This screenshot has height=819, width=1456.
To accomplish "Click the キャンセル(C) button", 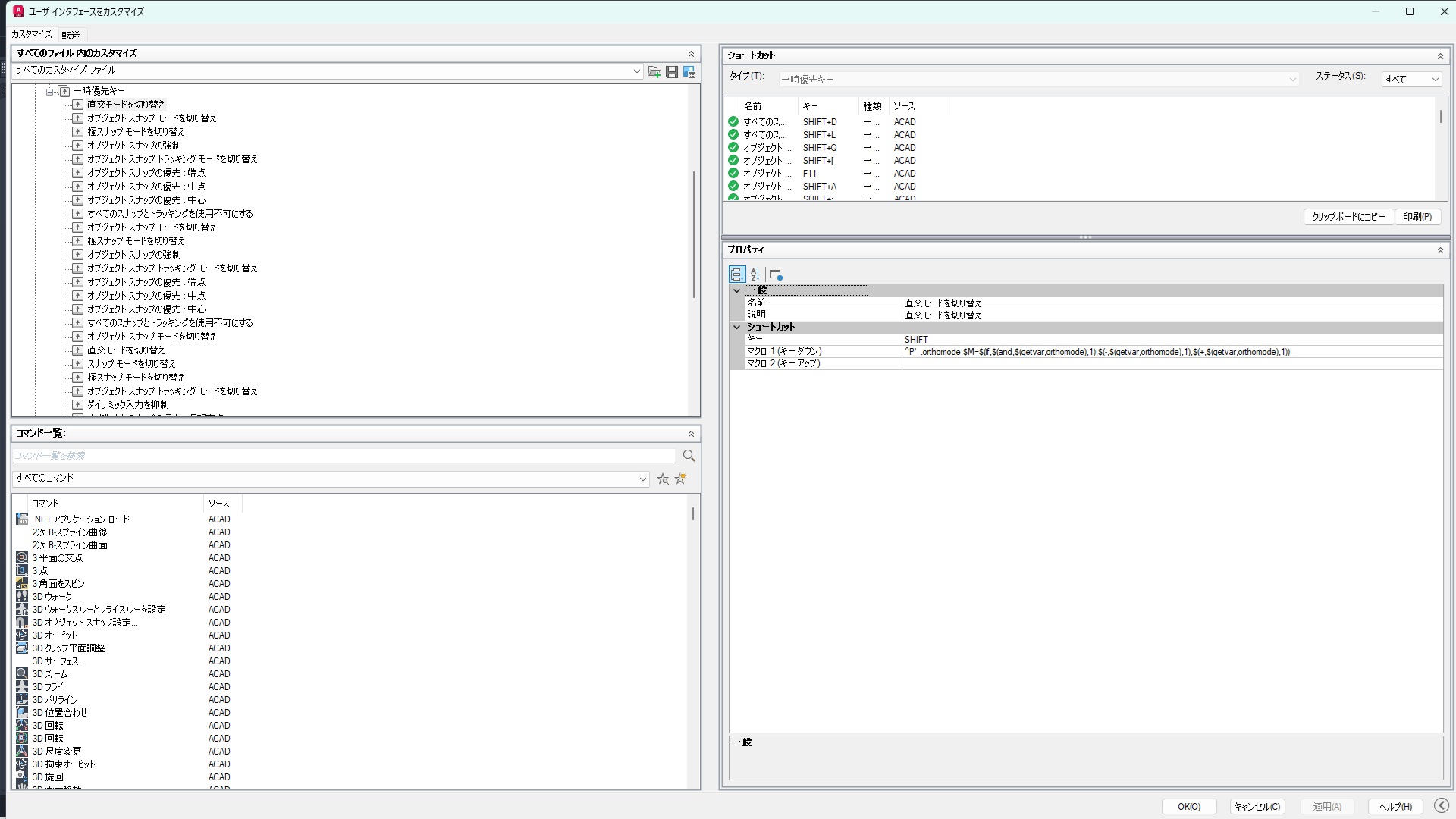I will click(1257, 806).
